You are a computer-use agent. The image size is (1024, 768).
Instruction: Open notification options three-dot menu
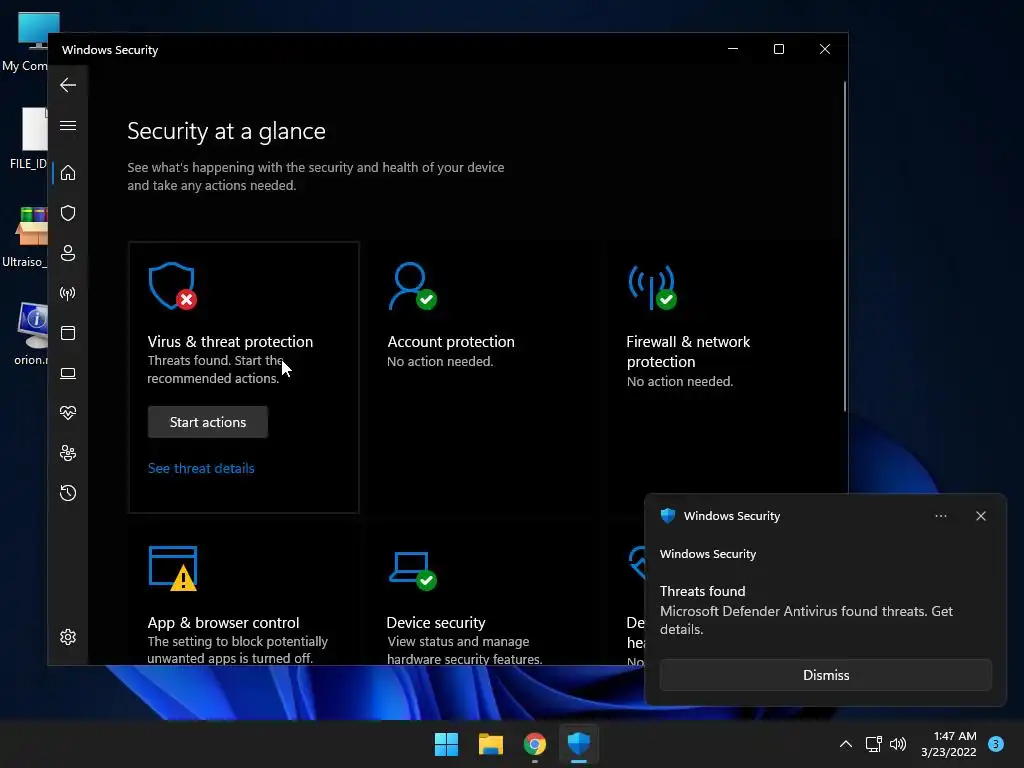coord(940,516)
